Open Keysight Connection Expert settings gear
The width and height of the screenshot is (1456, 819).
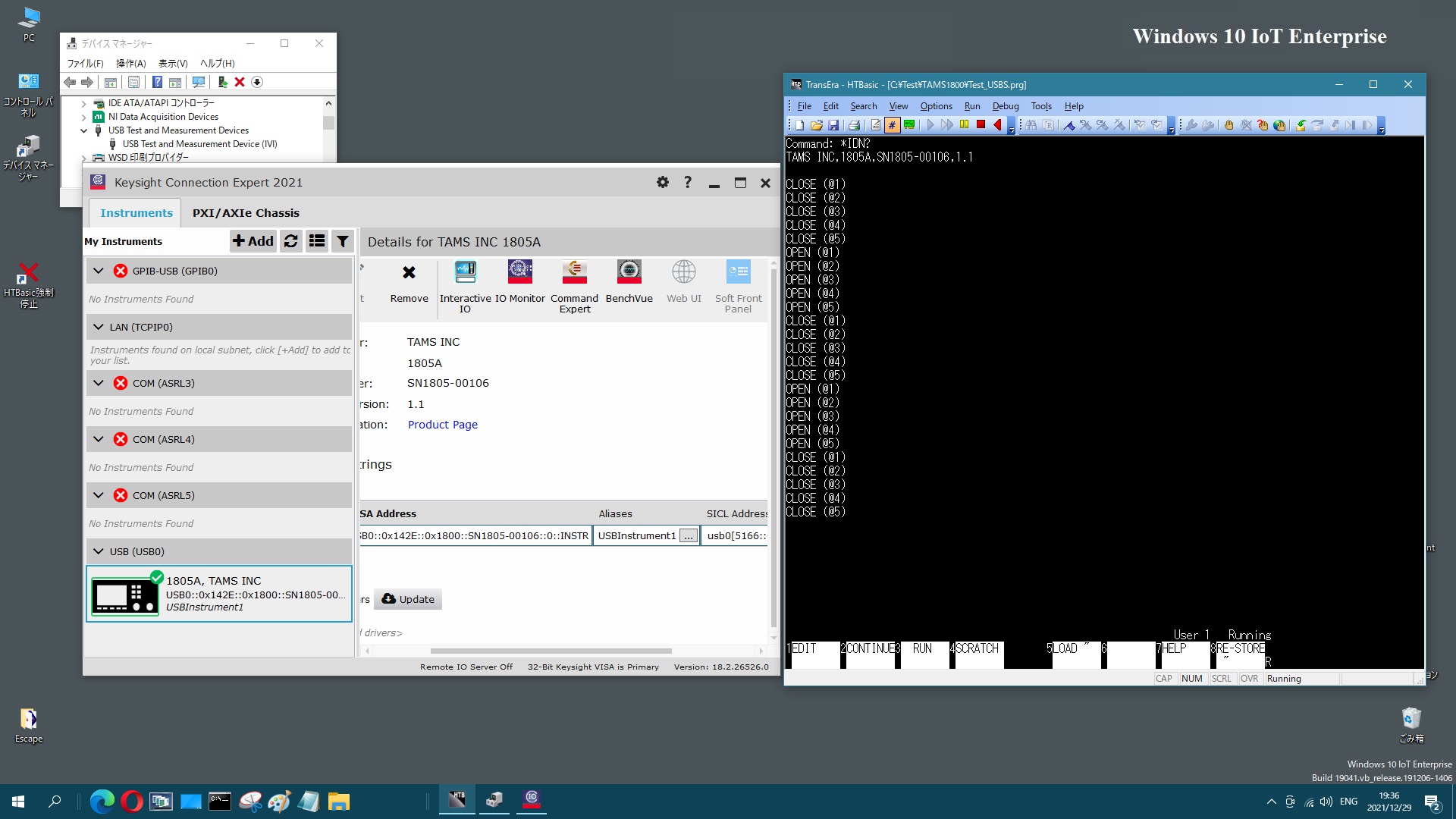(x=663, y=182)
